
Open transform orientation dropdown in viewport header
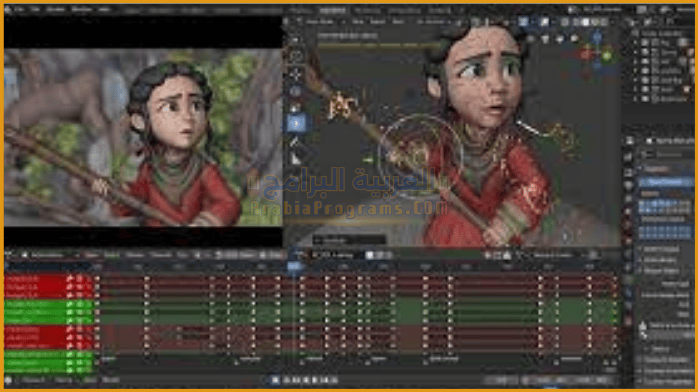pyautogui.click(x=434, y=21)
